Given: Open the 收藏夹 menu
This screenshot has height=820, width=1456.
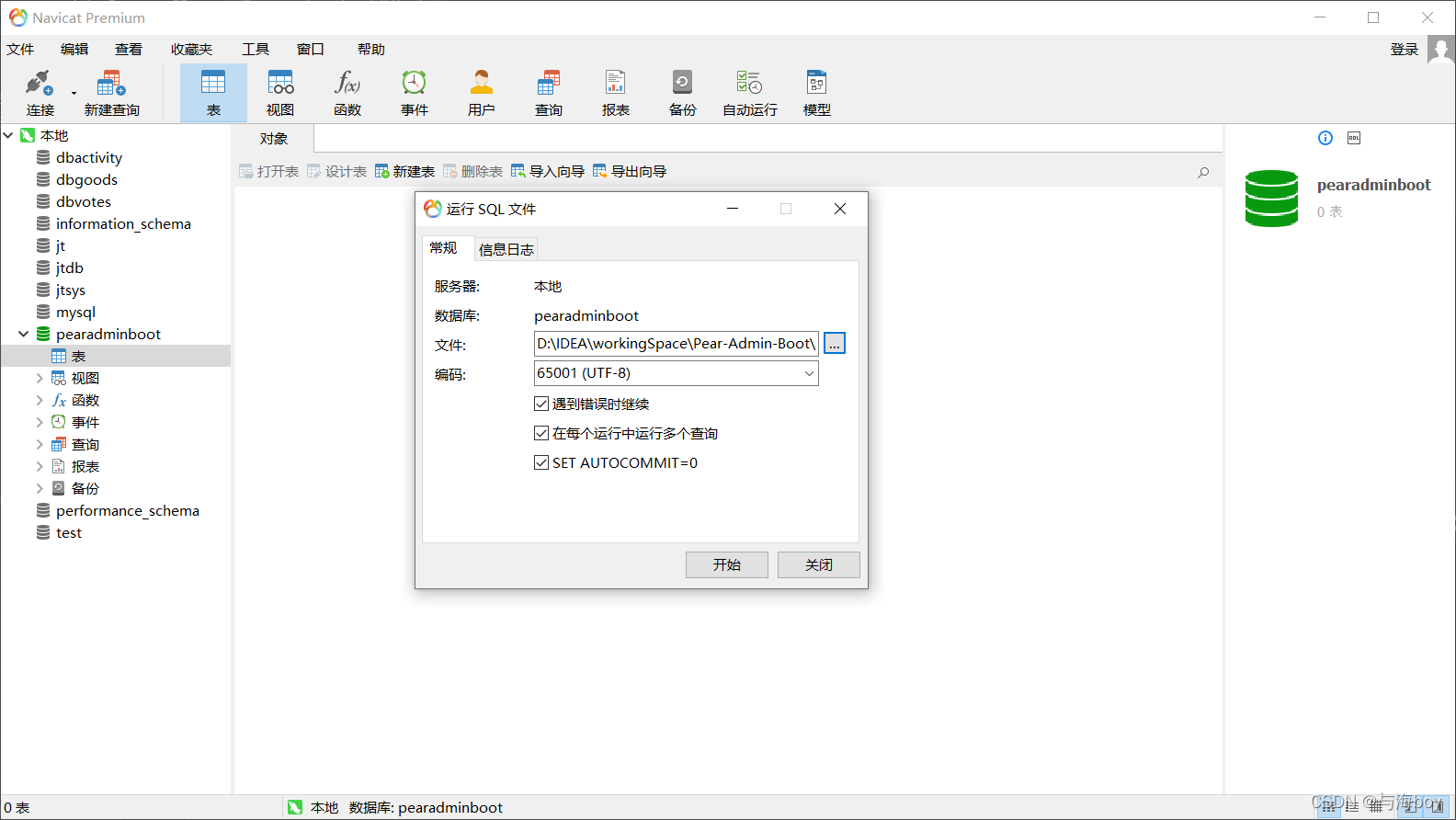Looking at the screenshot, I should (191, 50).
